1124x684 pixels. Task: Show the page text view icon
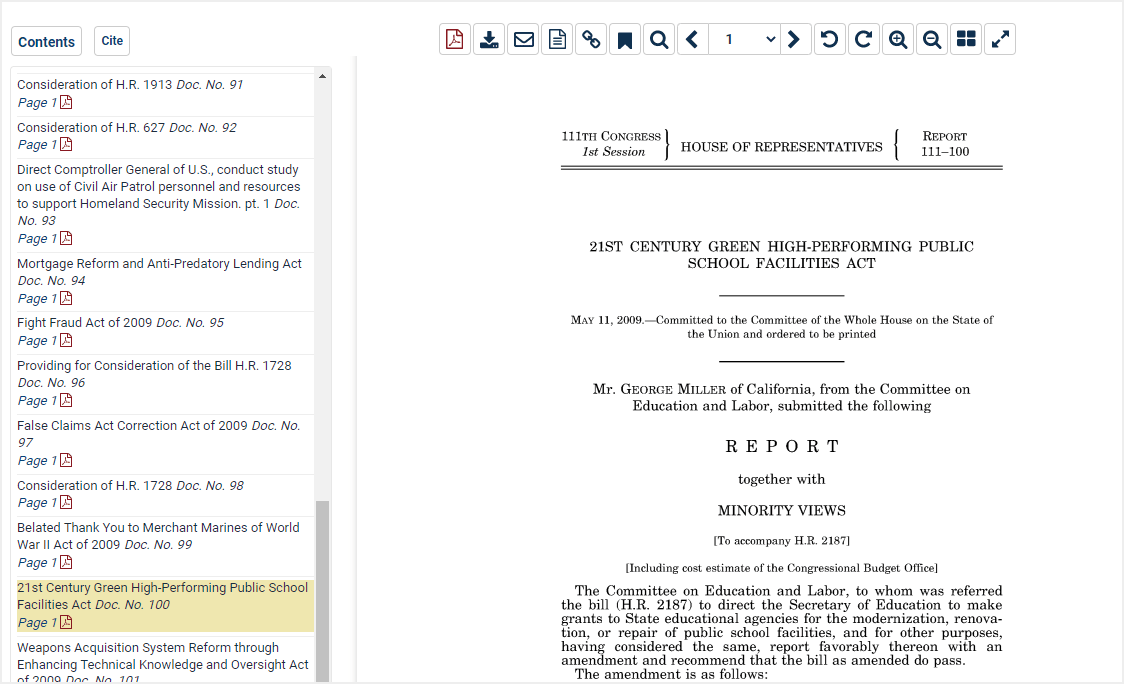(557, 40)
